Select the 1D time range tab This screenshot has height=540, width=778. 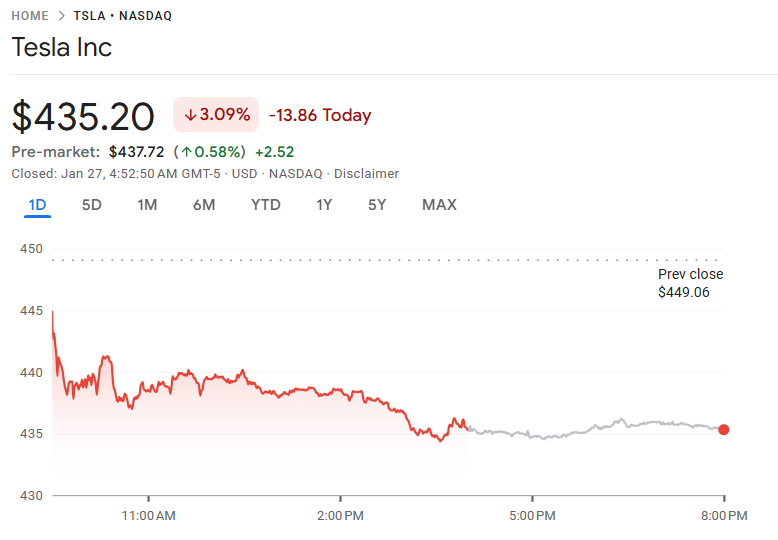37,205
